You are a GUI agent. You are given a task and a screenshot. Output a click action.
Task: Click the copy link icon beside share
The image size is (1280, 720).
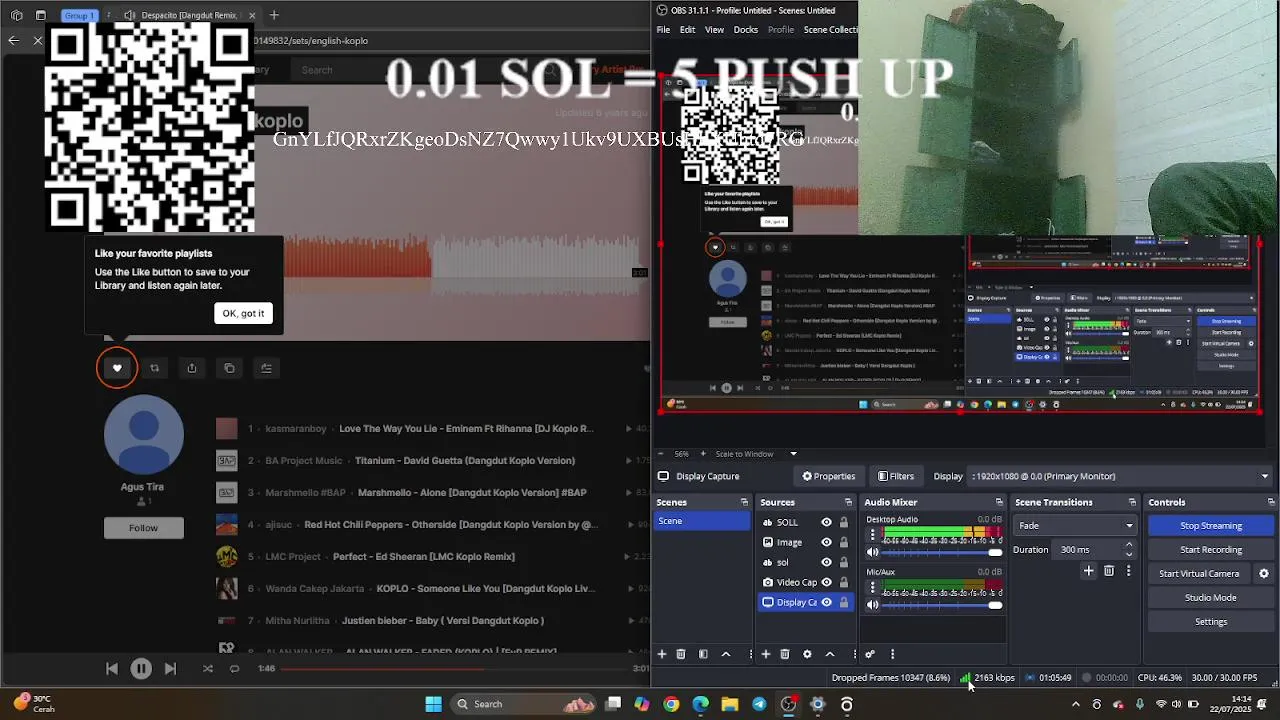pos(229,368)
